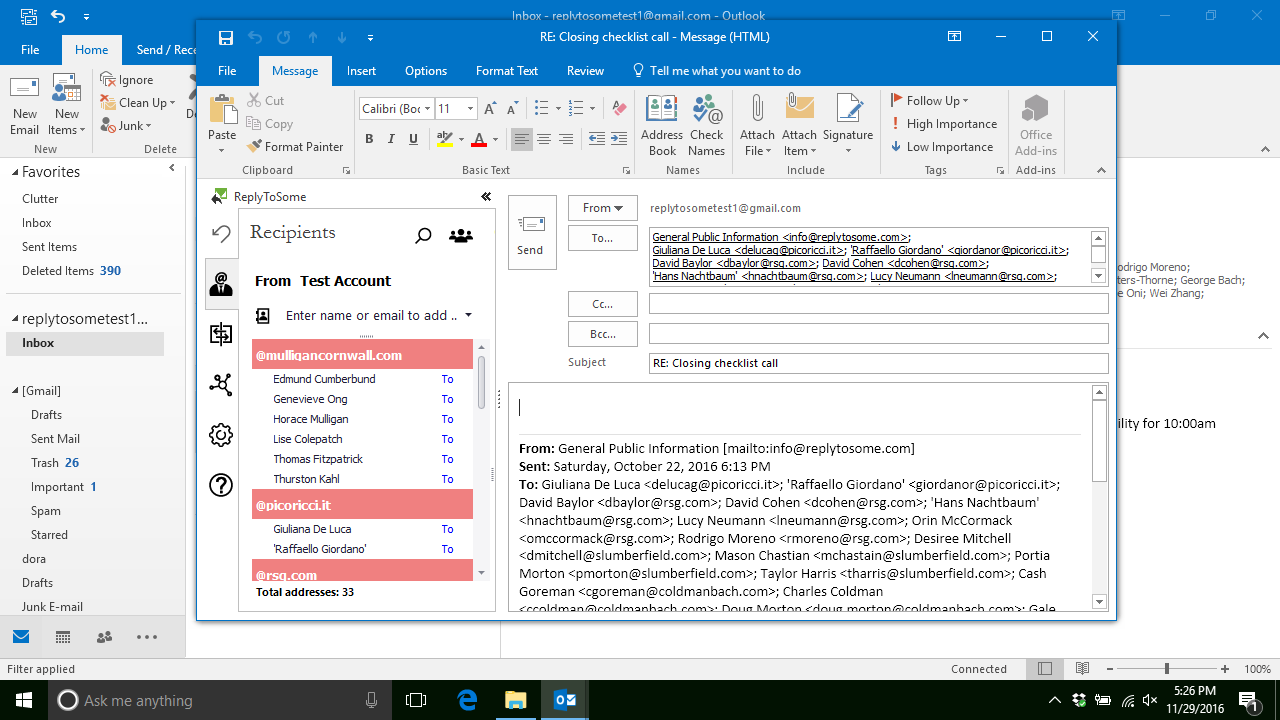Change Giuliana De Luca's To recipient type

(447, 530)
